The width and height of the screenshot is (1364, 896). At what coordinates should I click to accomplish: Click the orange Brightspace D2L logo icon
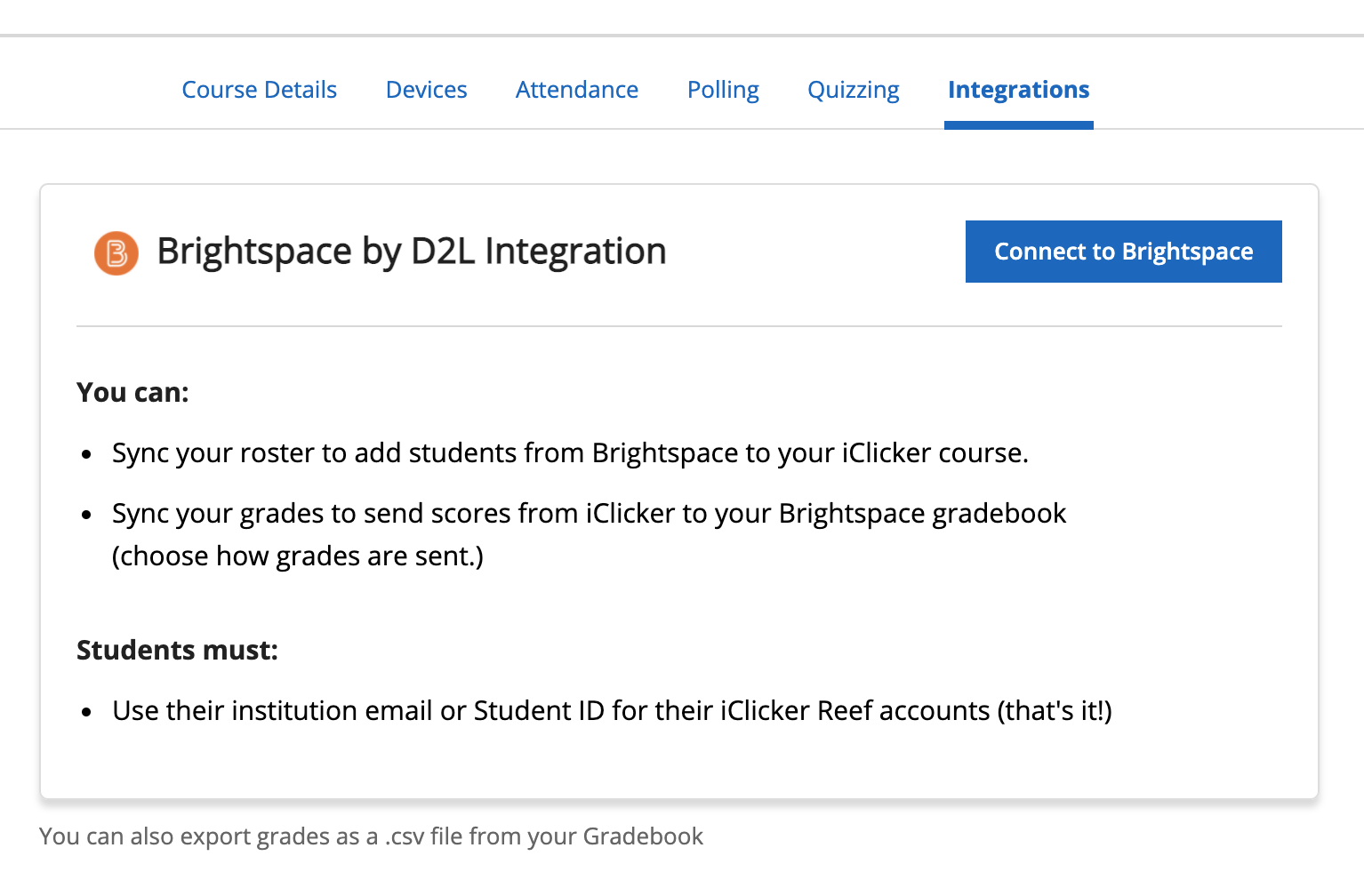tap(116, 252)
